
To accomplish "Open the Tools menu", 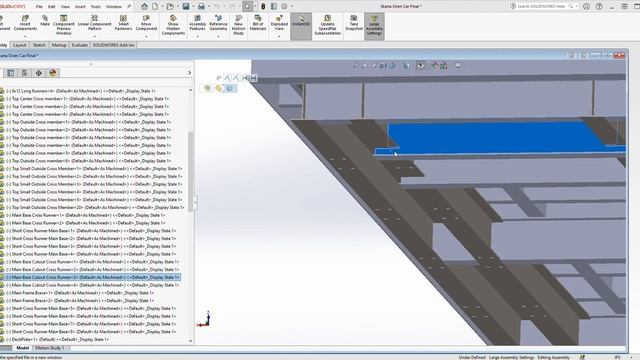I will [x=96, y=7].
